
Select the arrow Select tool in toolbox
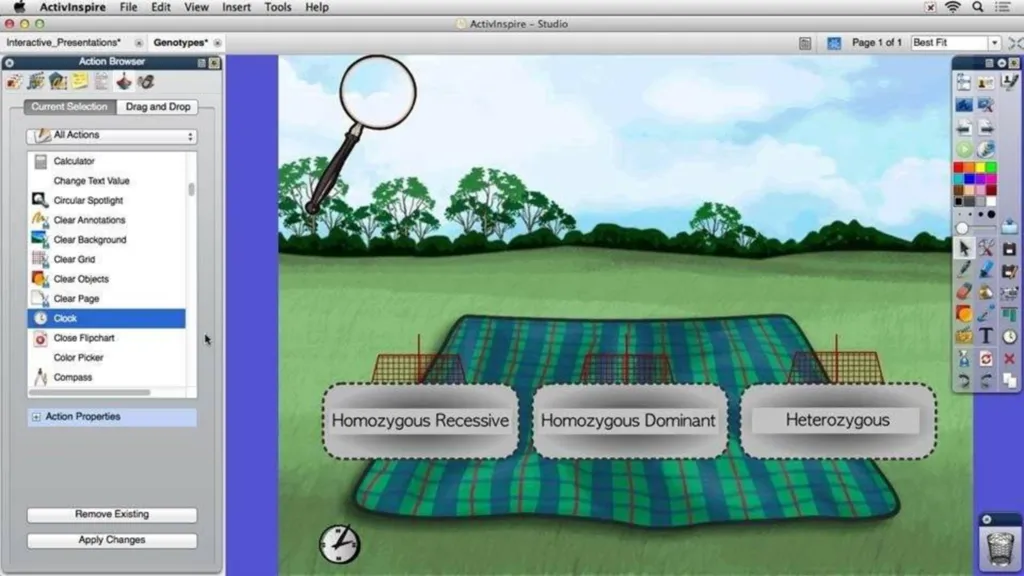[x=964, y=248]
